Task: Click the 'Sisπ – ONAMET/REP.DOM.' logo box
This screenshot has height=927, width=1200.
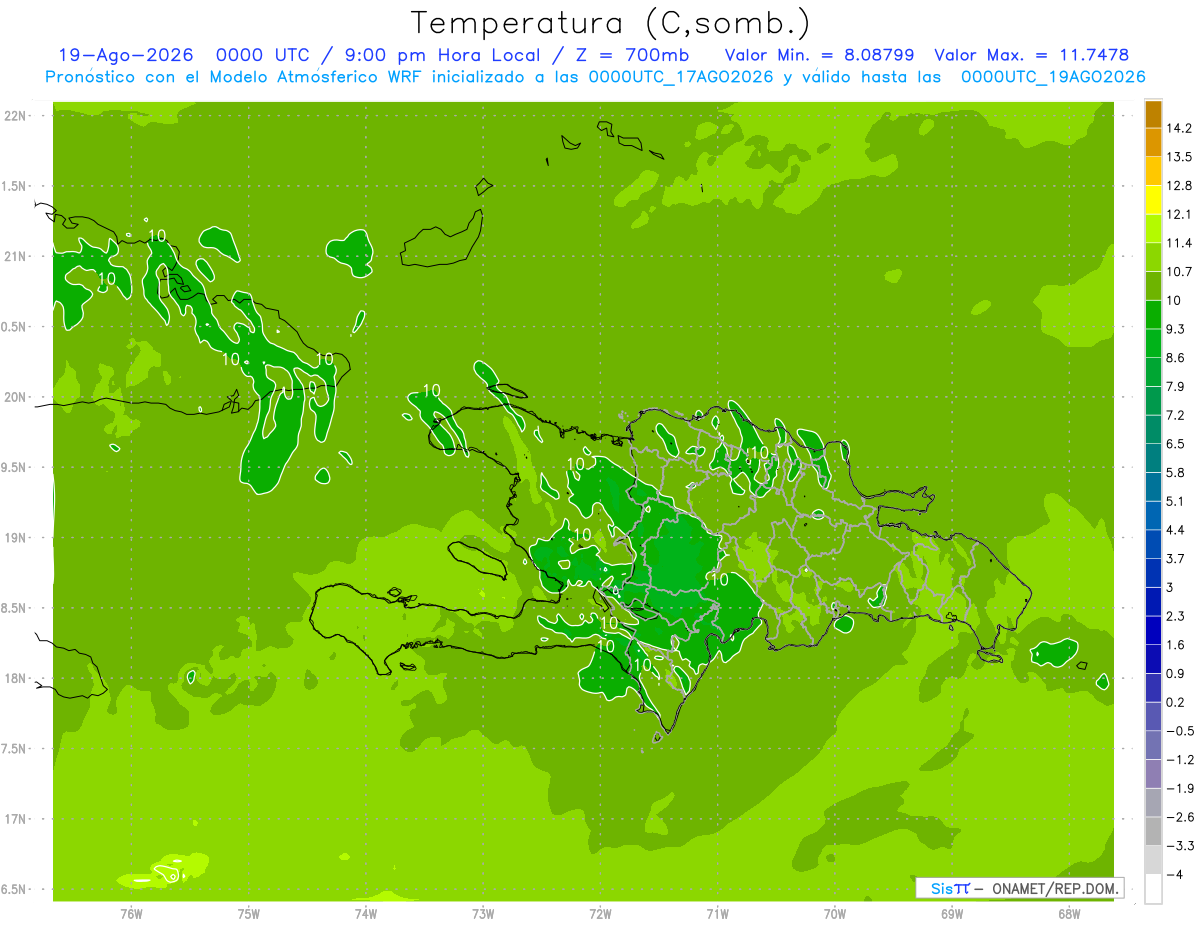Action: pyautogui.click(x=1020, y=888)
